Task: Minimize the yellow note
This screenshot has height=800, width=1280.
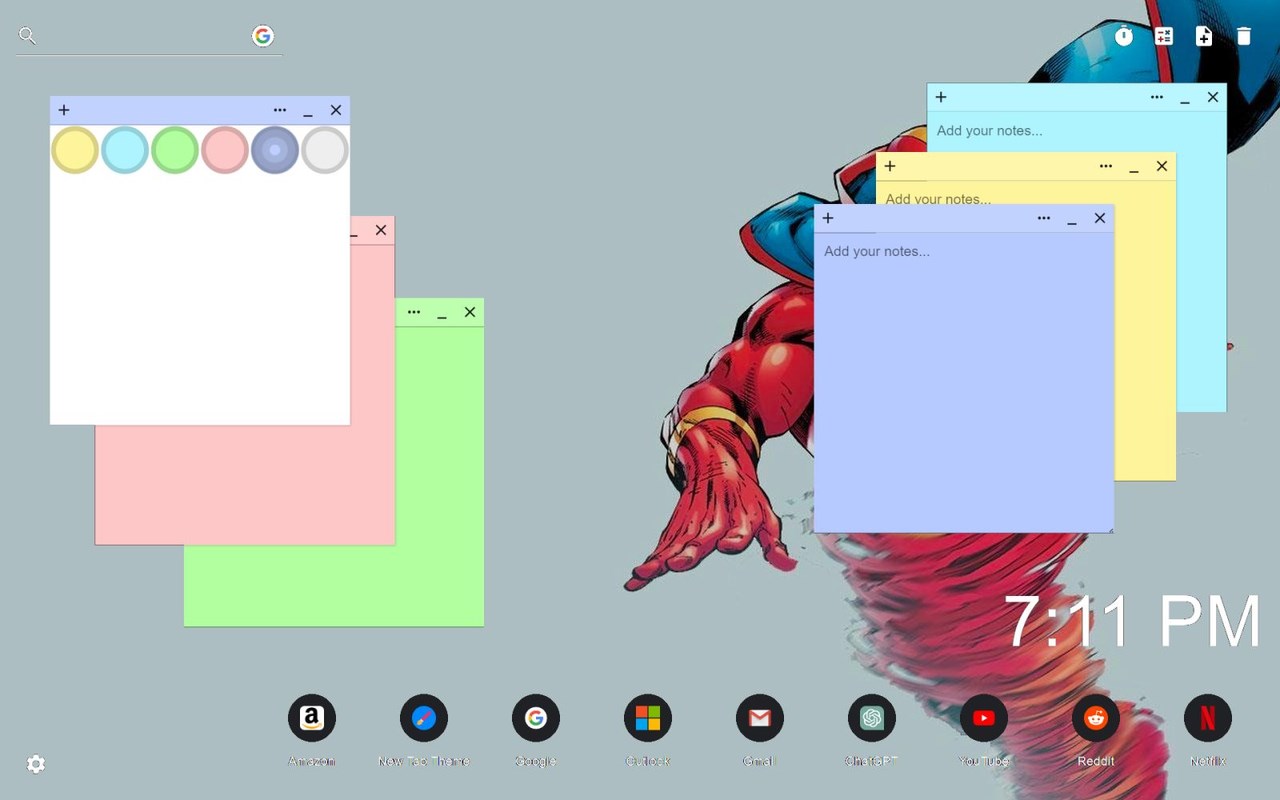Action: point(1134,168)
